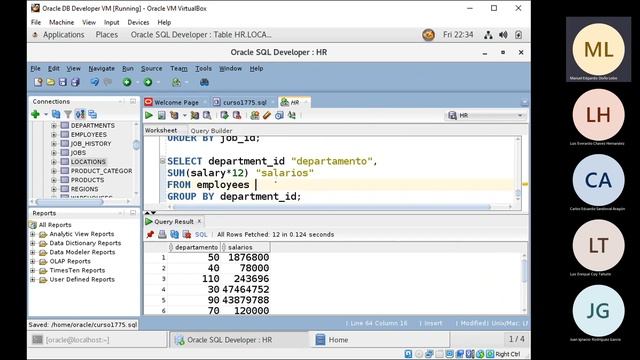Clear worksheet with the eraser icon
The width and height of the screenshot is (640, 360).
tap(267, 116)
